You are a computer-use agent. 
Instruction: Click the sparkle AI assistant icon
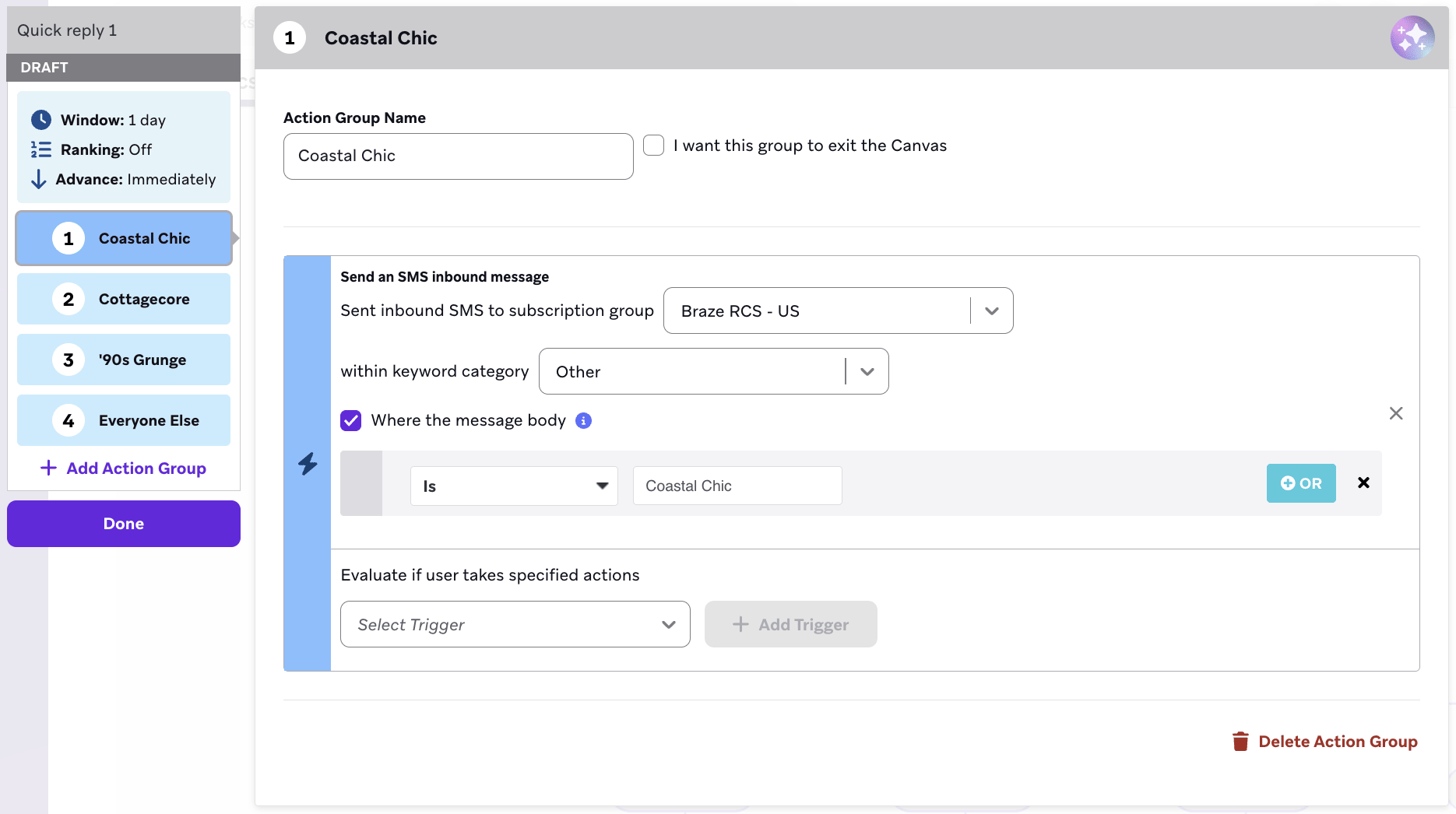[x=1412, y=37]
